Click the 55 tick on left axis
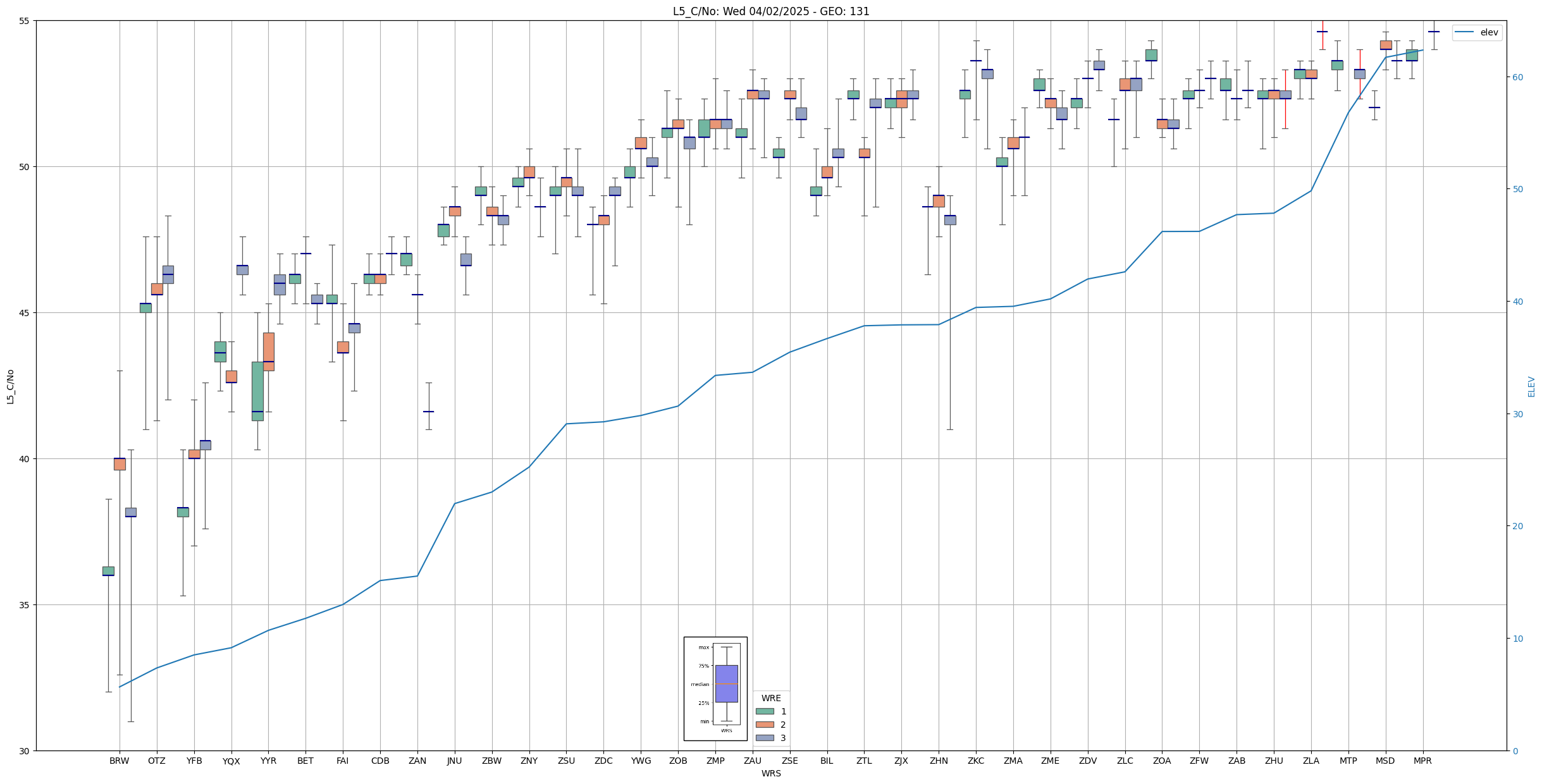This screenshot has height=784, width=1542. 25,21
